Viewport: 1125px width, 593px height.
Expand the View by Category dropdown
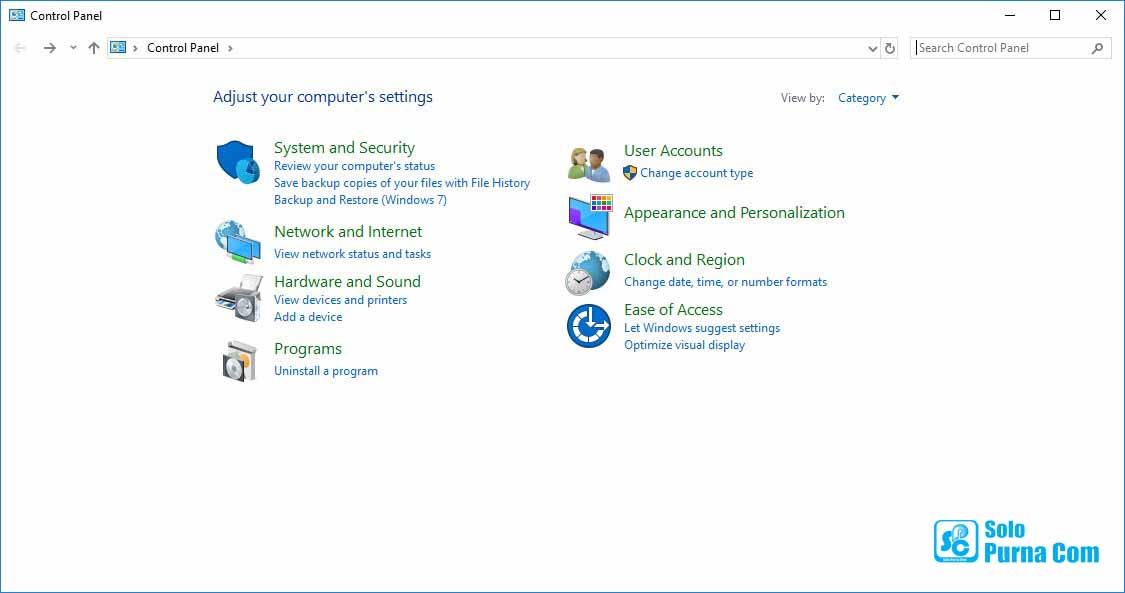tap(868, 98)
